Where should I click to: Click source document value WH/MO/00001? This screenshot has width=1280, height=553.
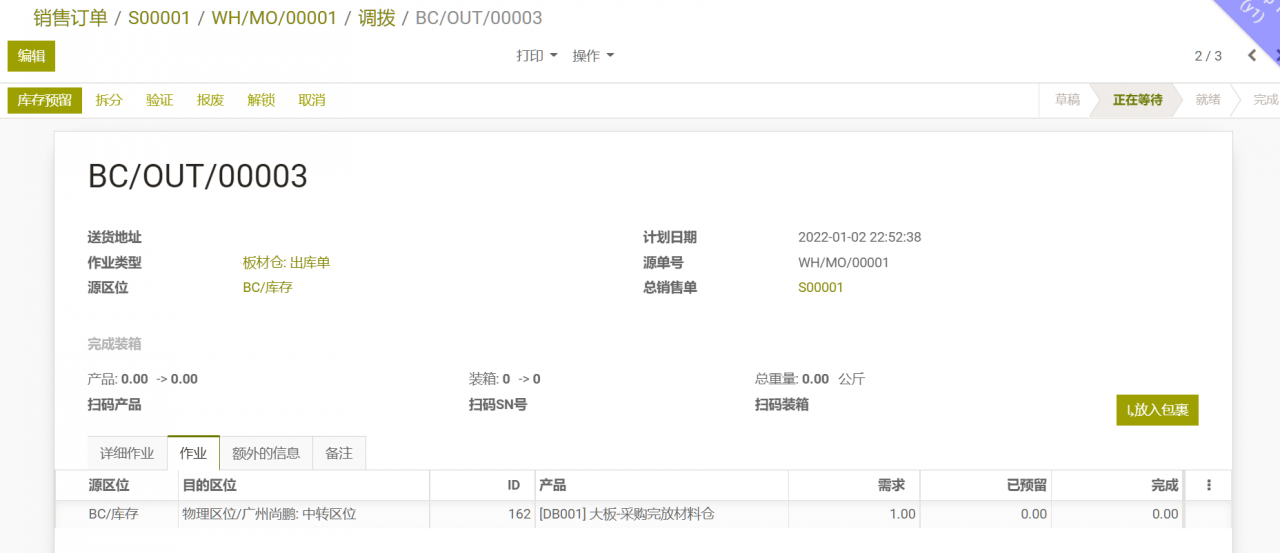click(x=843, y=263)
